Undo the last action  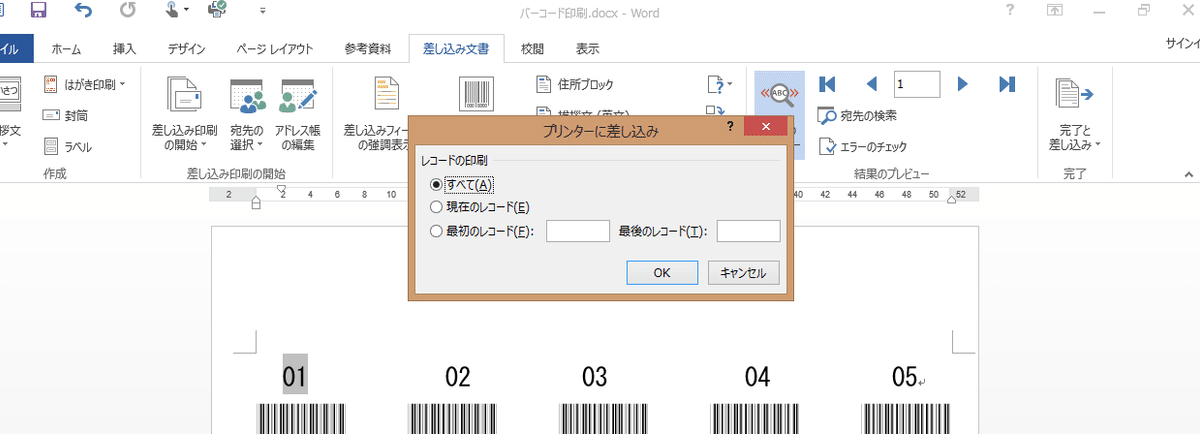coord(84,12)
